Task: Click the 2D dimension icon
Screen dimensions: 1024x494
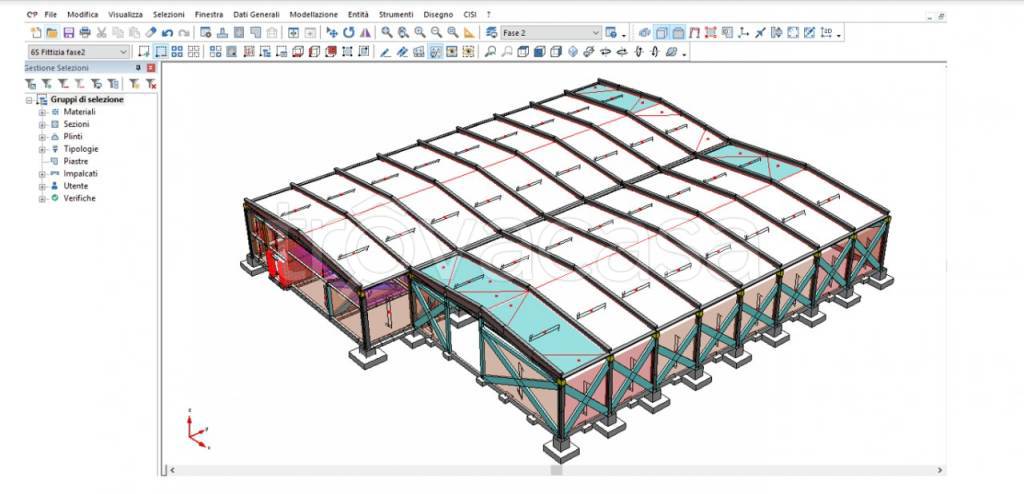Action: click(827, 33)
